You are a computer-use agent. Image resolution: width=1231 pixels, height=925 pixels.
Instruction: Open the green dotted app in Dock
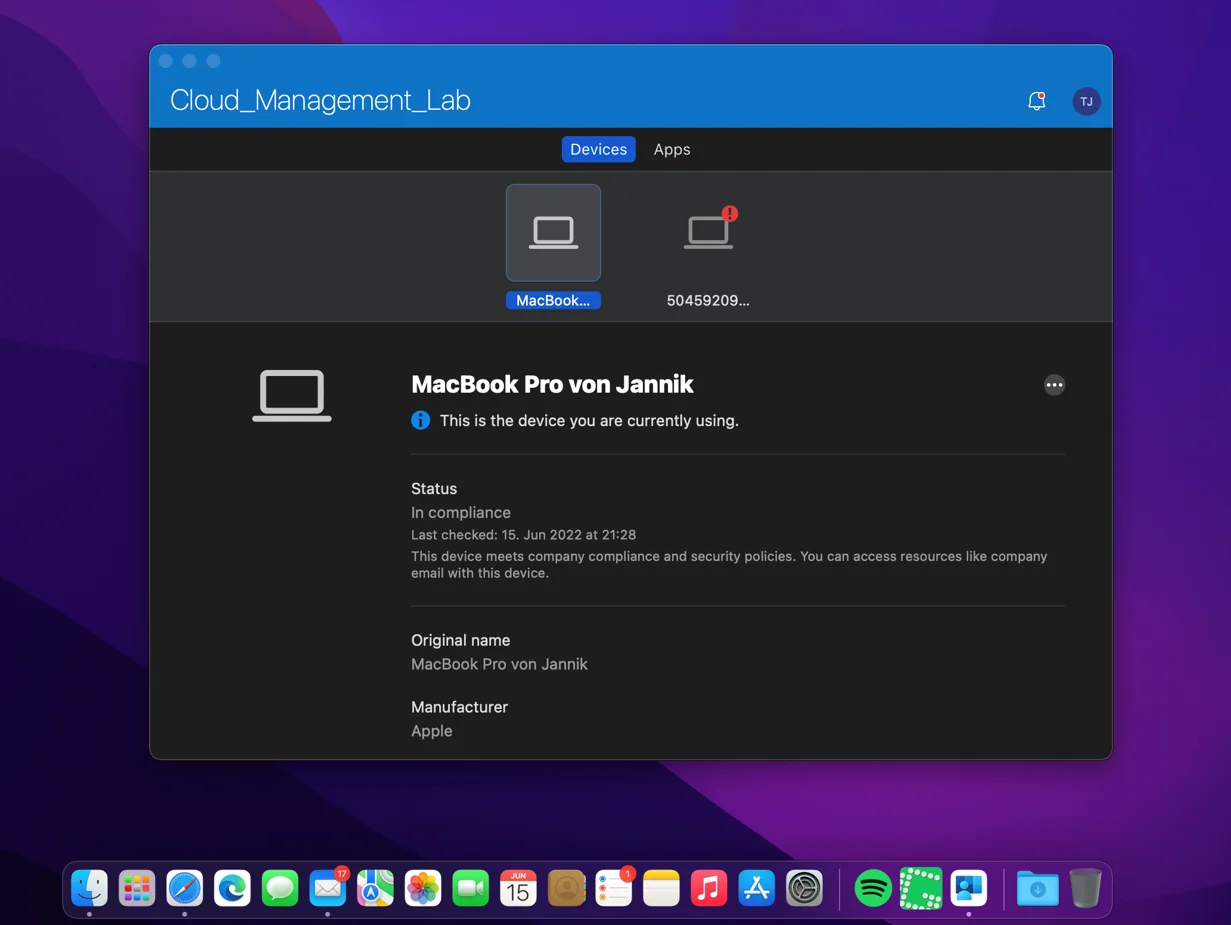921,888
